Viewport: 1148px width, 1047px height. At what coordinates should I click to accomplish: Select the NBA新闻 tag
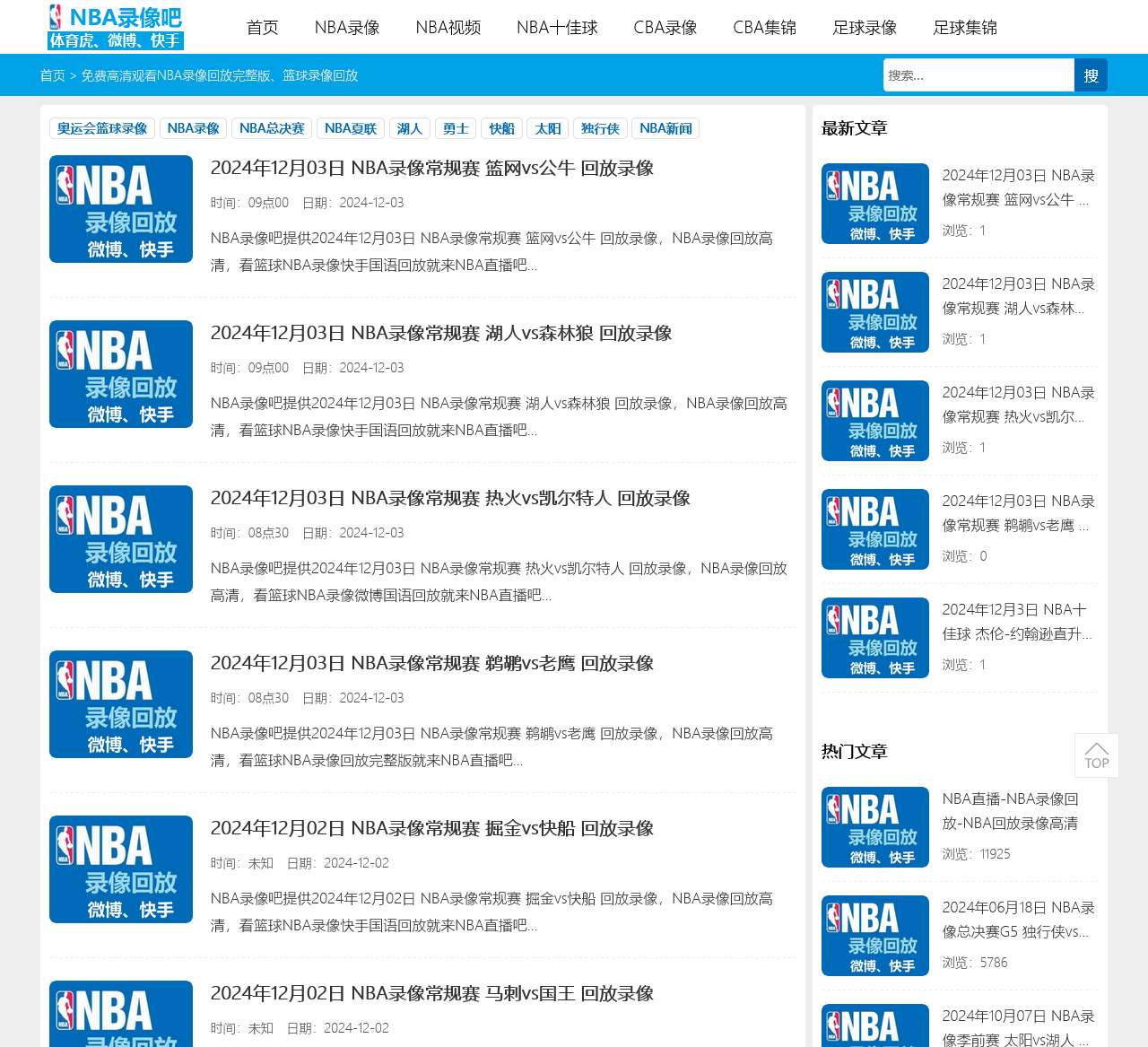pyautogui.click(x=665, y=128)
